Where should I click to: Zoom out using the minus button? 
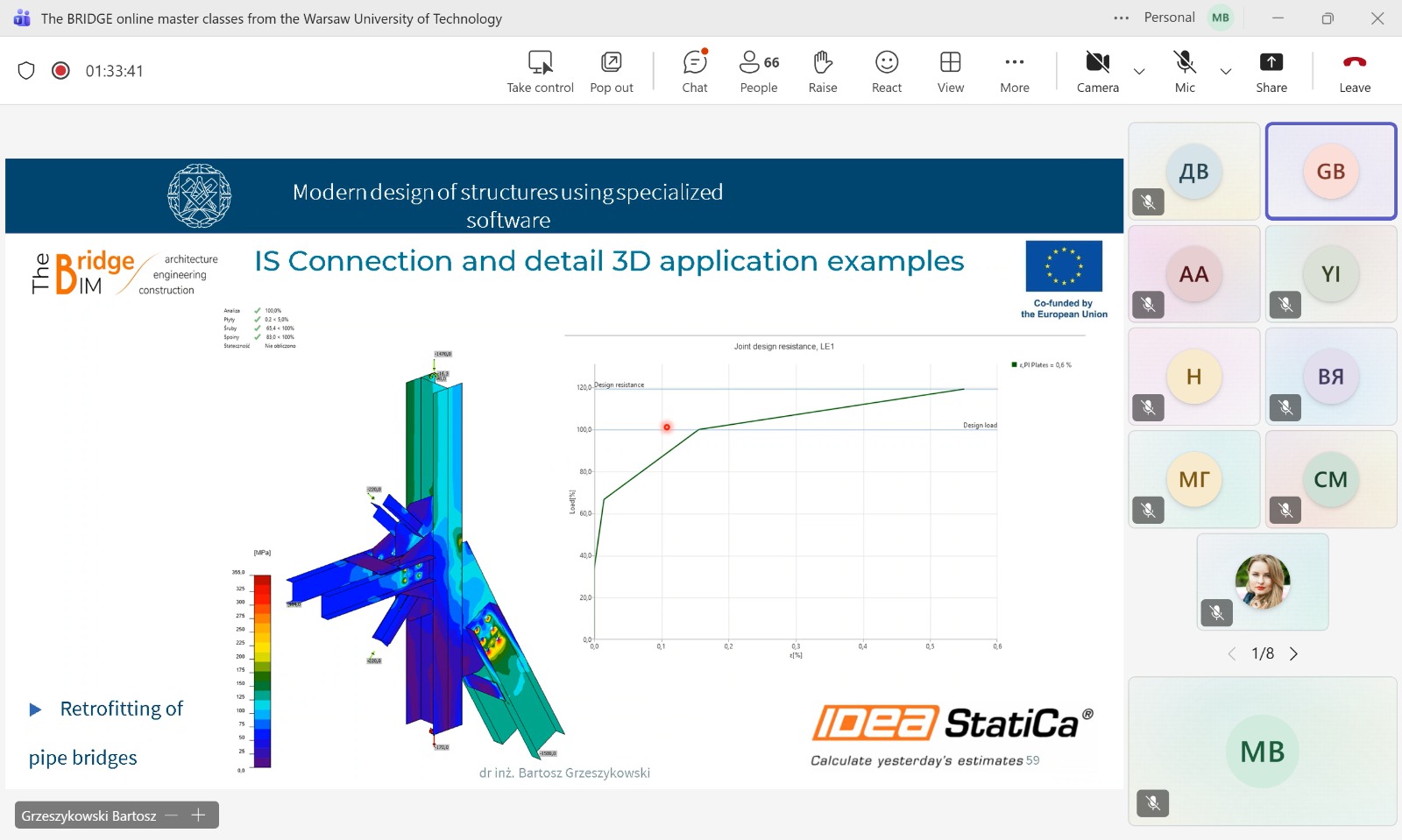(172, 815)
